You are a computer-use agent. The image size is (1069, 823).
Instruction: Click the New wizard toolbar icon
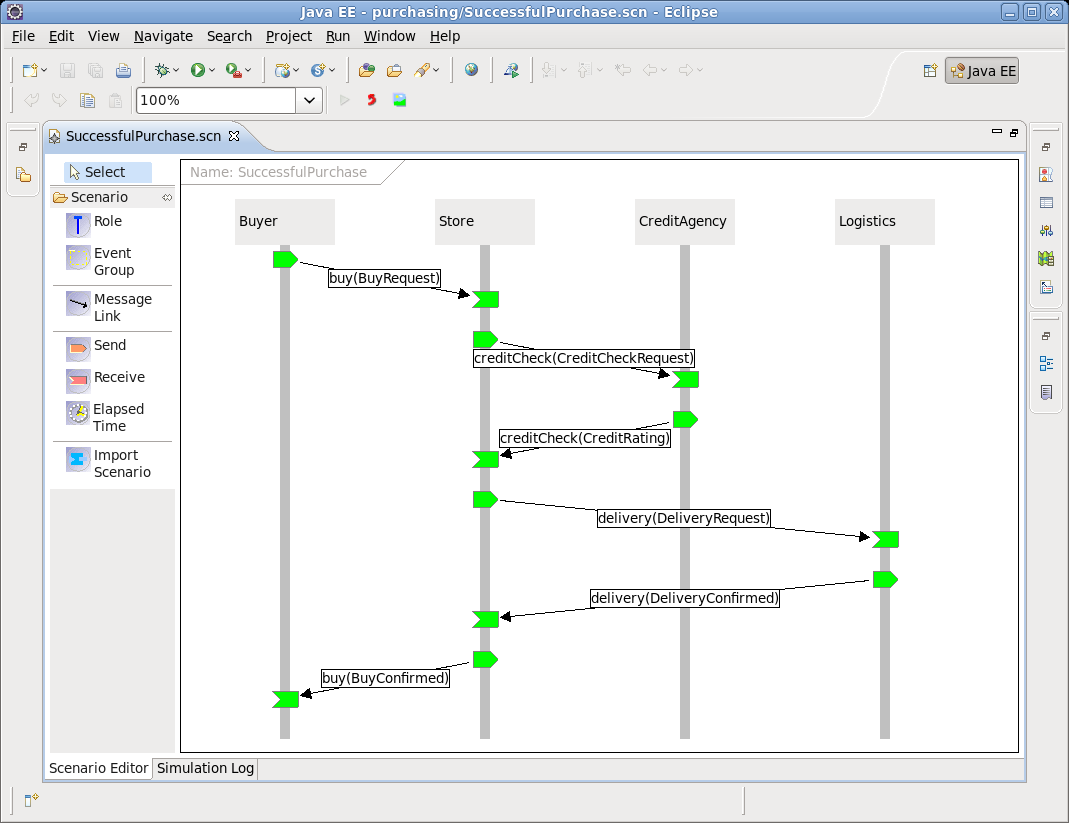[29, 70]
